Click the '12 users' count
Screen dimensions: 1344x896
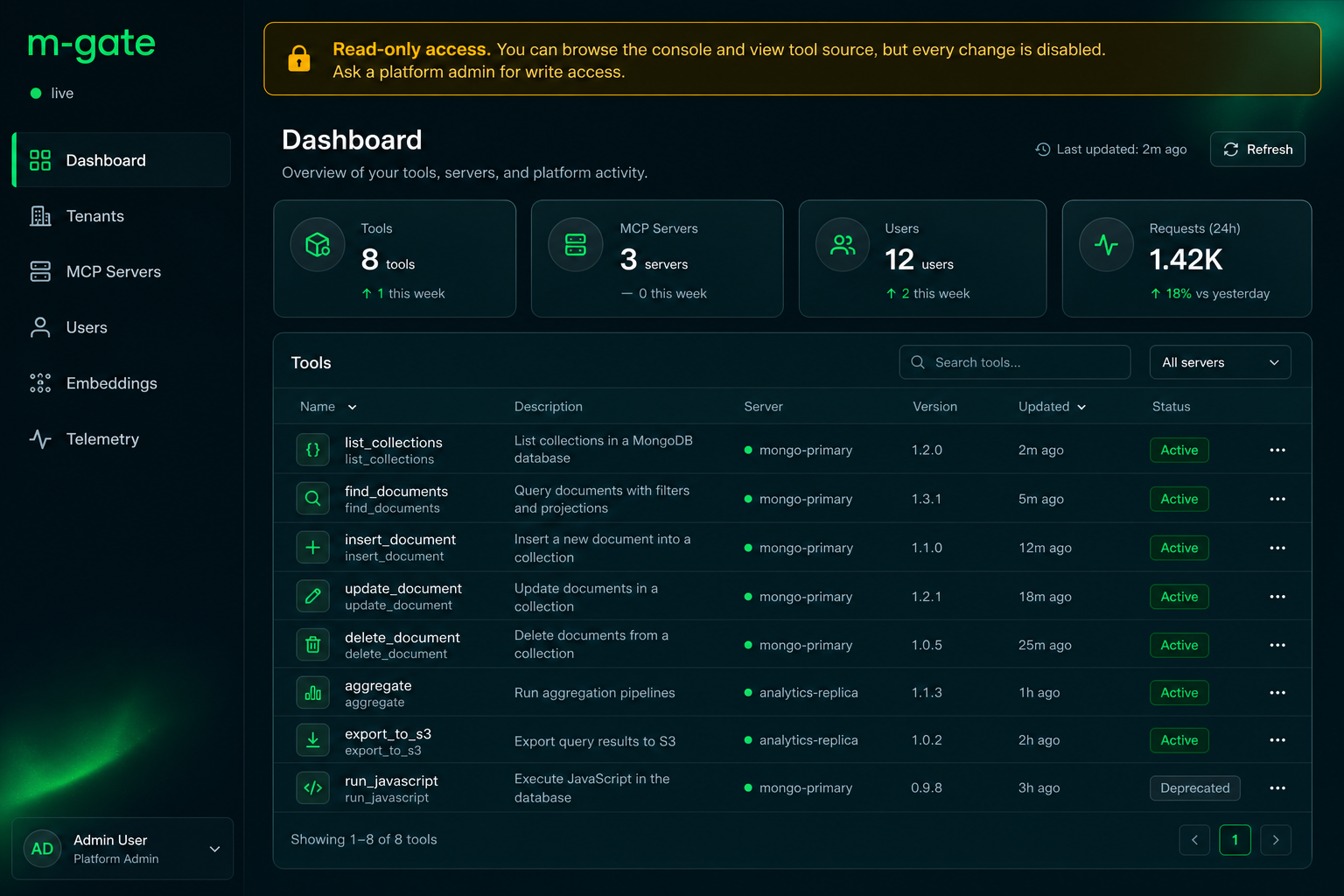[919, 260]
